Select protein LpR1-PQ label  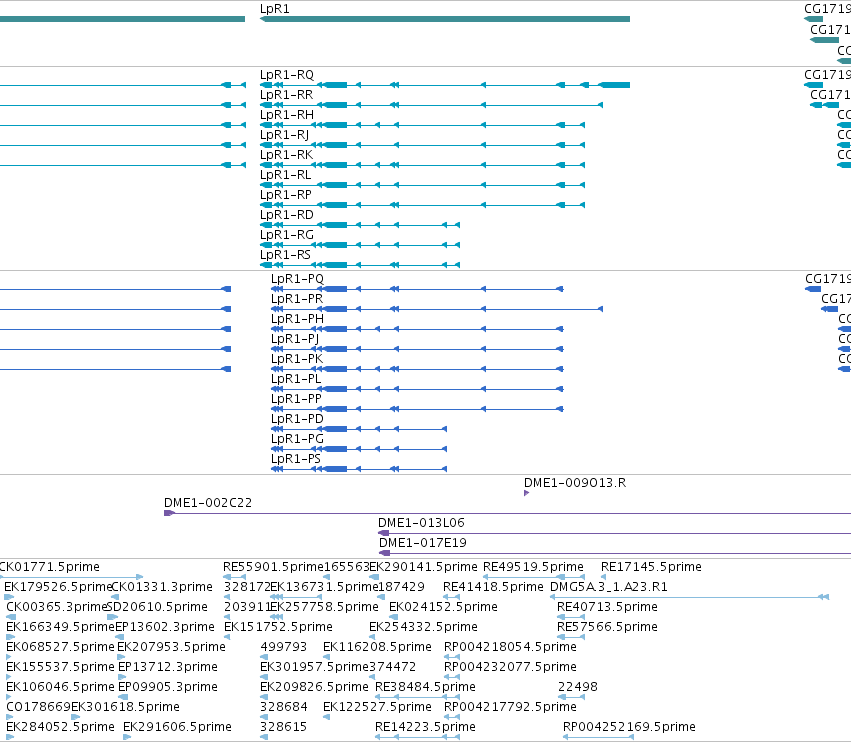(297, 279)
